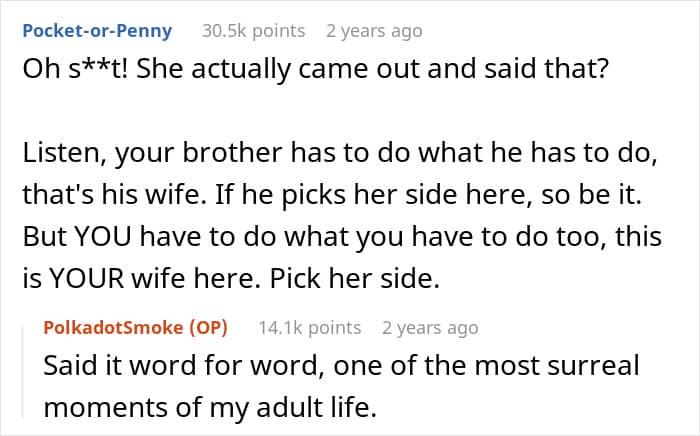Click the capitalized word "YOU"
Image resolution: width=700 pixels, height=436 pixels.
pos(103,237)
